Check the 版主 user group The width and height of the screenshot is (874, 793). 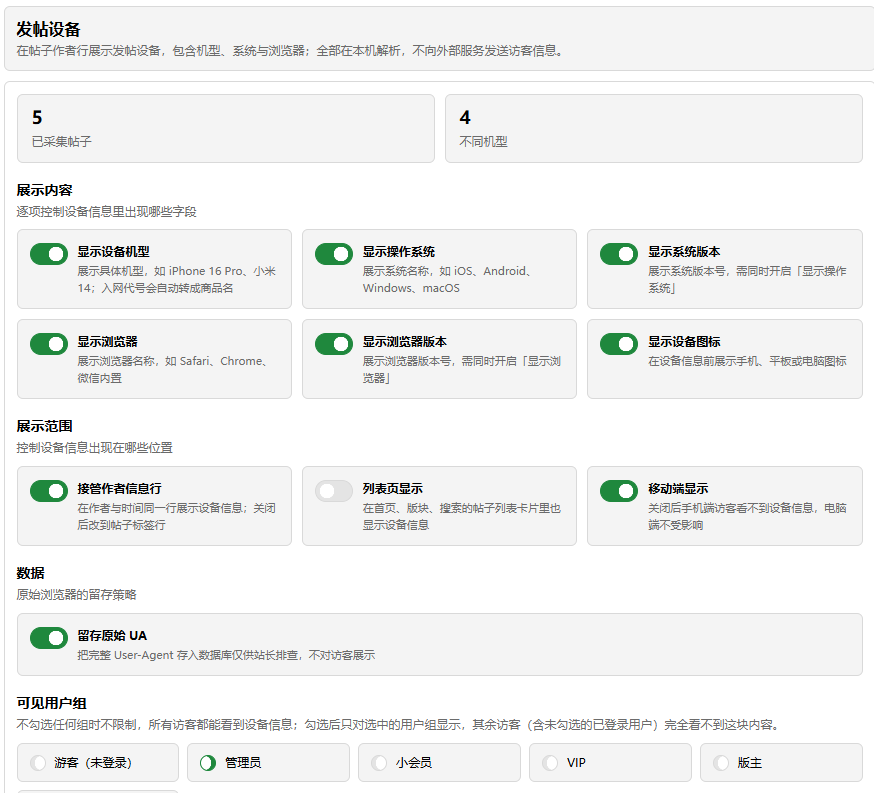(x=721, y=762)
